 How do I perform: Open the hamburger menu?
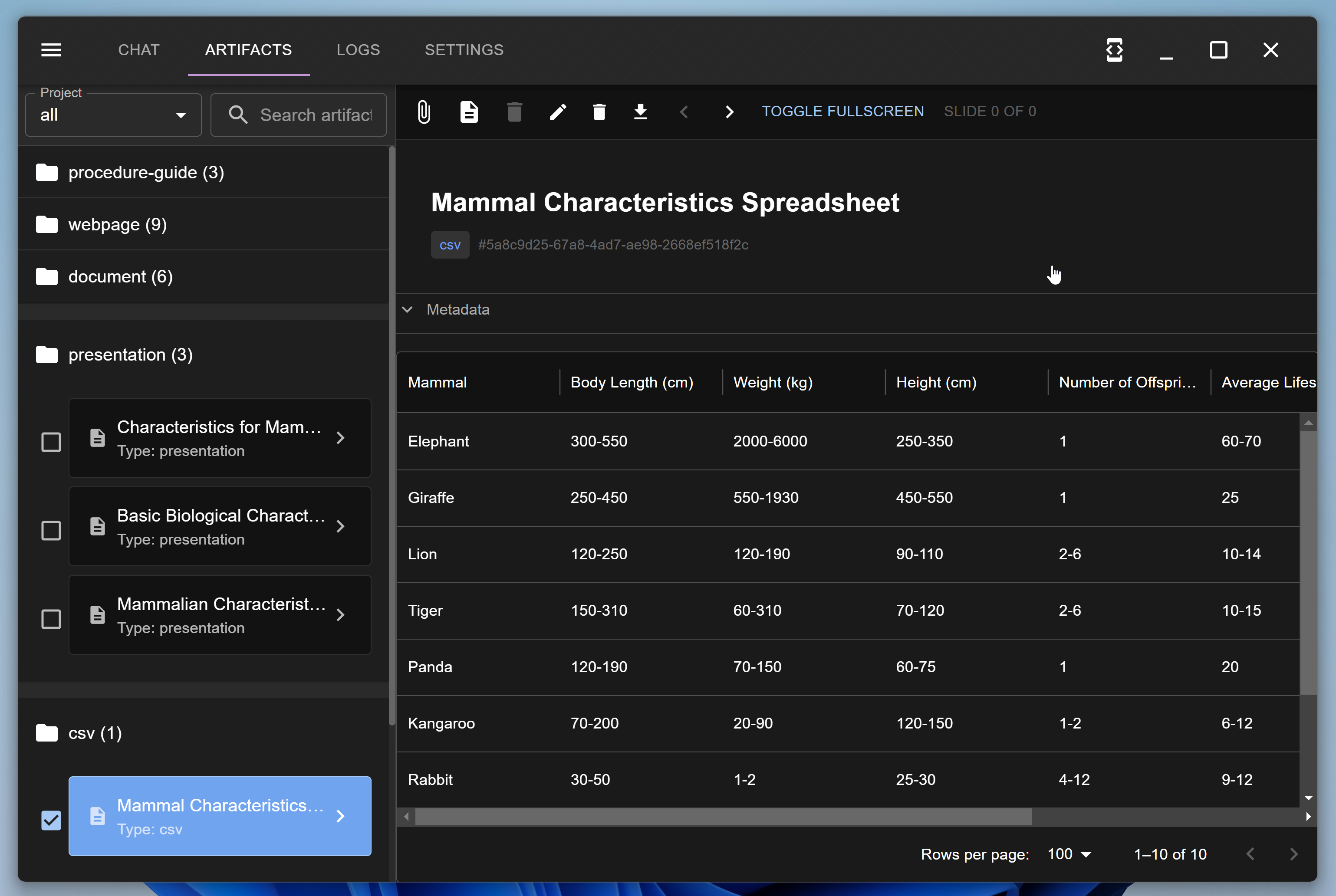tap(51, 50)
